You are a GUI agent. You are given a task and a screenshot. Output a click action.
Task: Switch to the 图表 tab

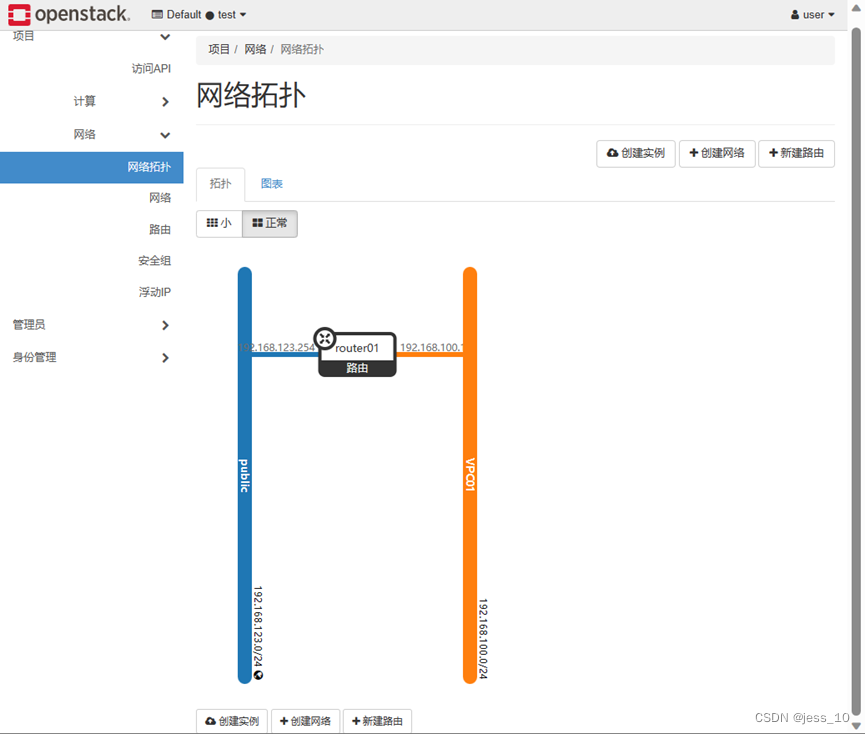(272, 184)
